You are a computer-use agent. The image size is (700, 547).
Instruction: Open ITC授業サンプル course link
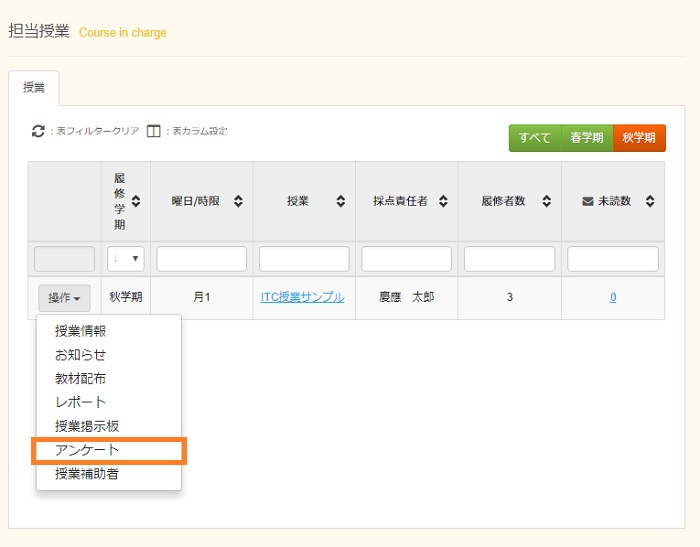[x=302, y=297]
